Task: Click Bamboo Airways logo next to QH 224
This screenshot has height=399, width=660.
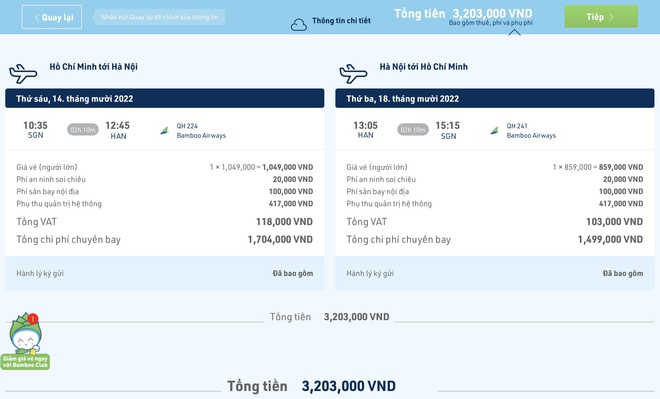Action: pos(164,130)
